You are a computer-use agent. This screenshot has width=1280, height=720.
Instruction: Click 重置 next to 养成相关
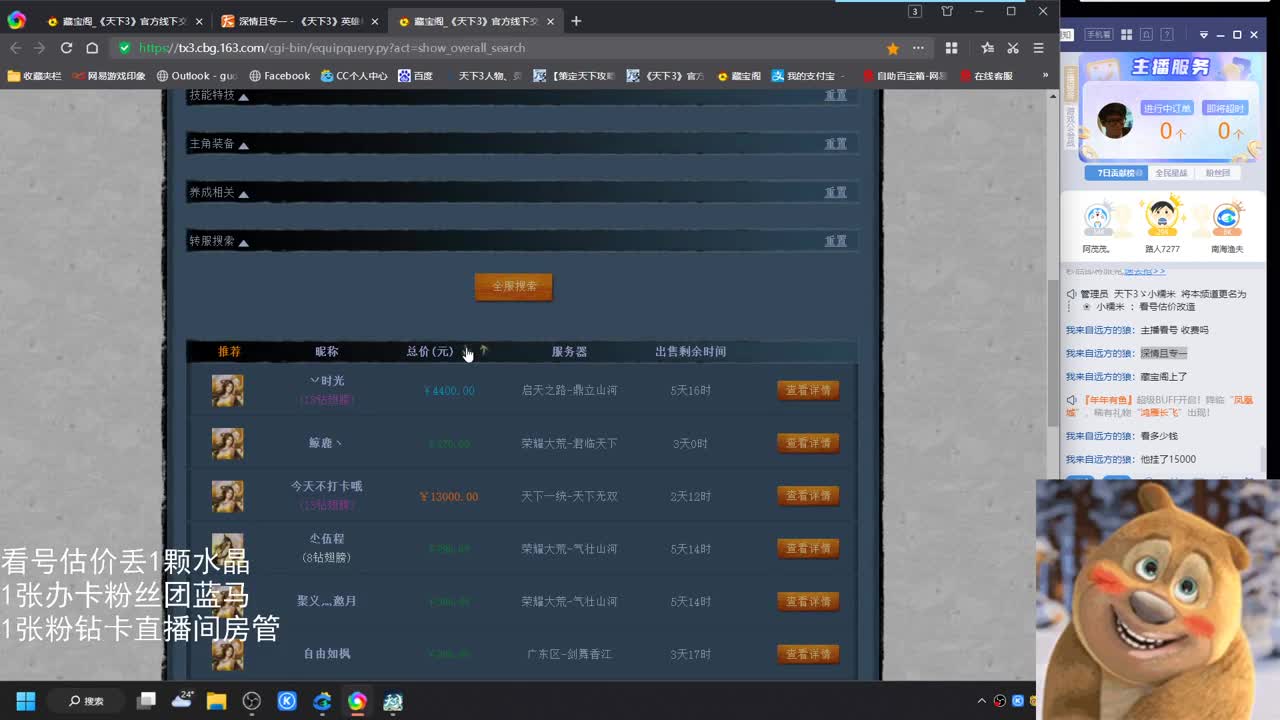pos(835,191)
